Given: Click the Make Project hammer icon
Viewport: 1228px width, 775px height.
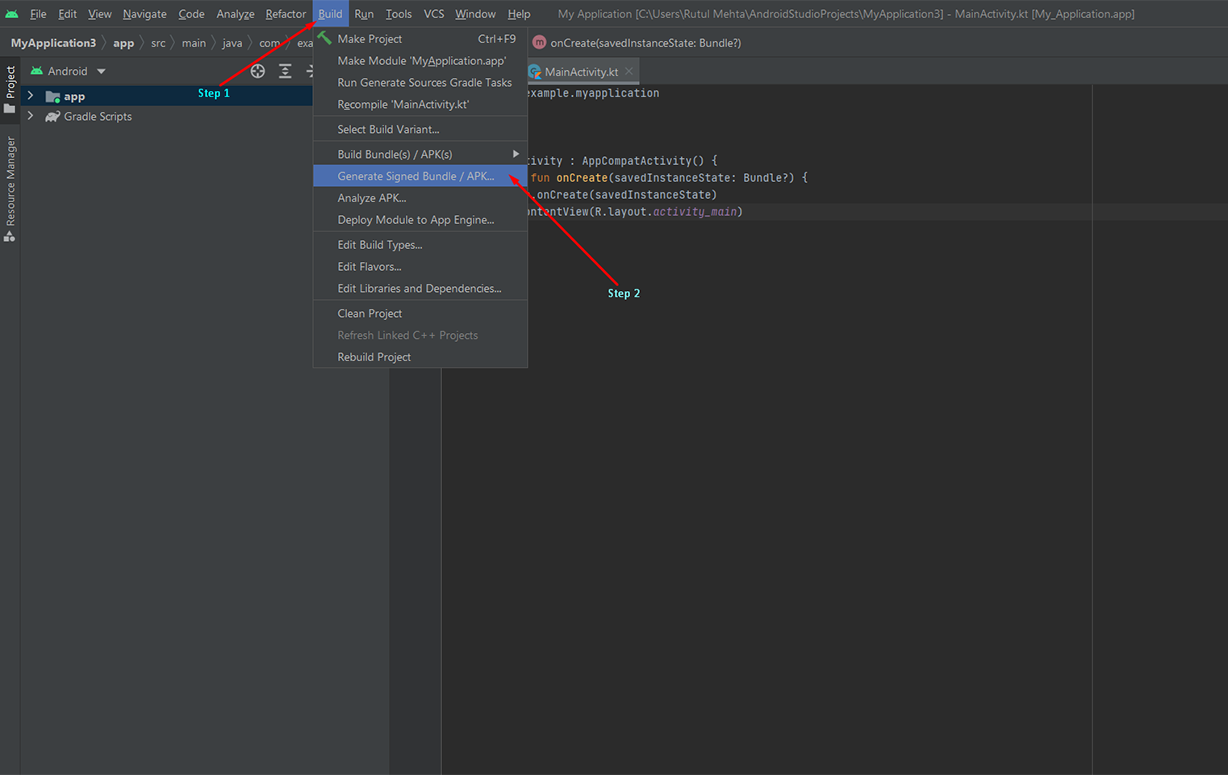Looking at the screenshot, I should (324, 38).
